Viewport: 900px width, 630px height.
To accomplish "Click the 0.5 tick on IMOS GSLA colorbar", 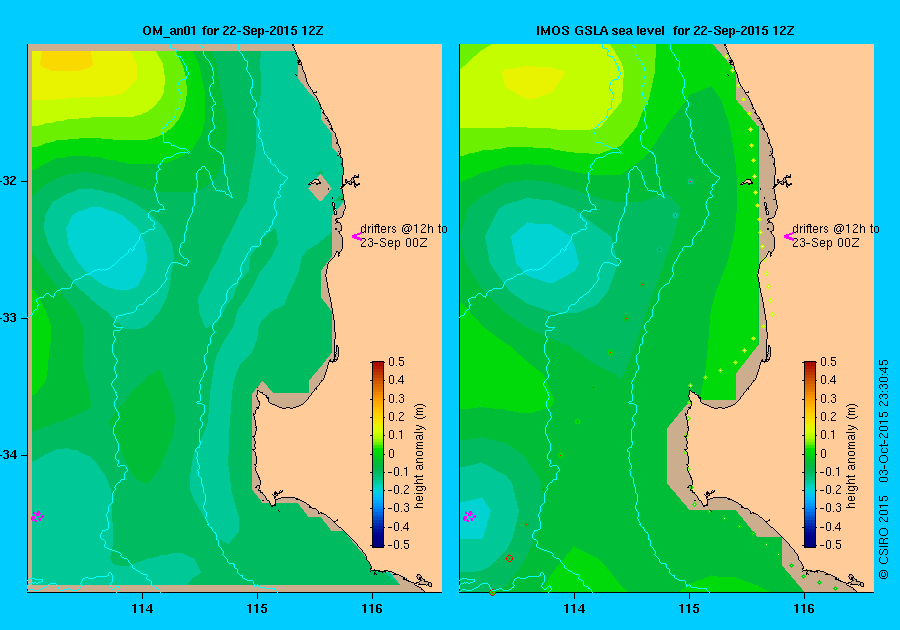I will pyautogui.click(x=828, y=362).
